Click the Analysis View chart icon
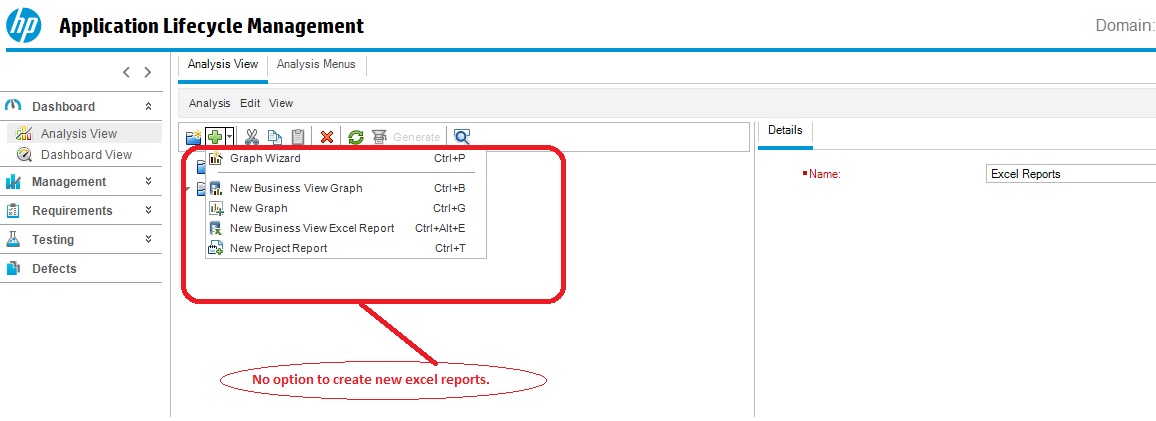Screen dimensions: 1156x421 click(x=24, y=133)
